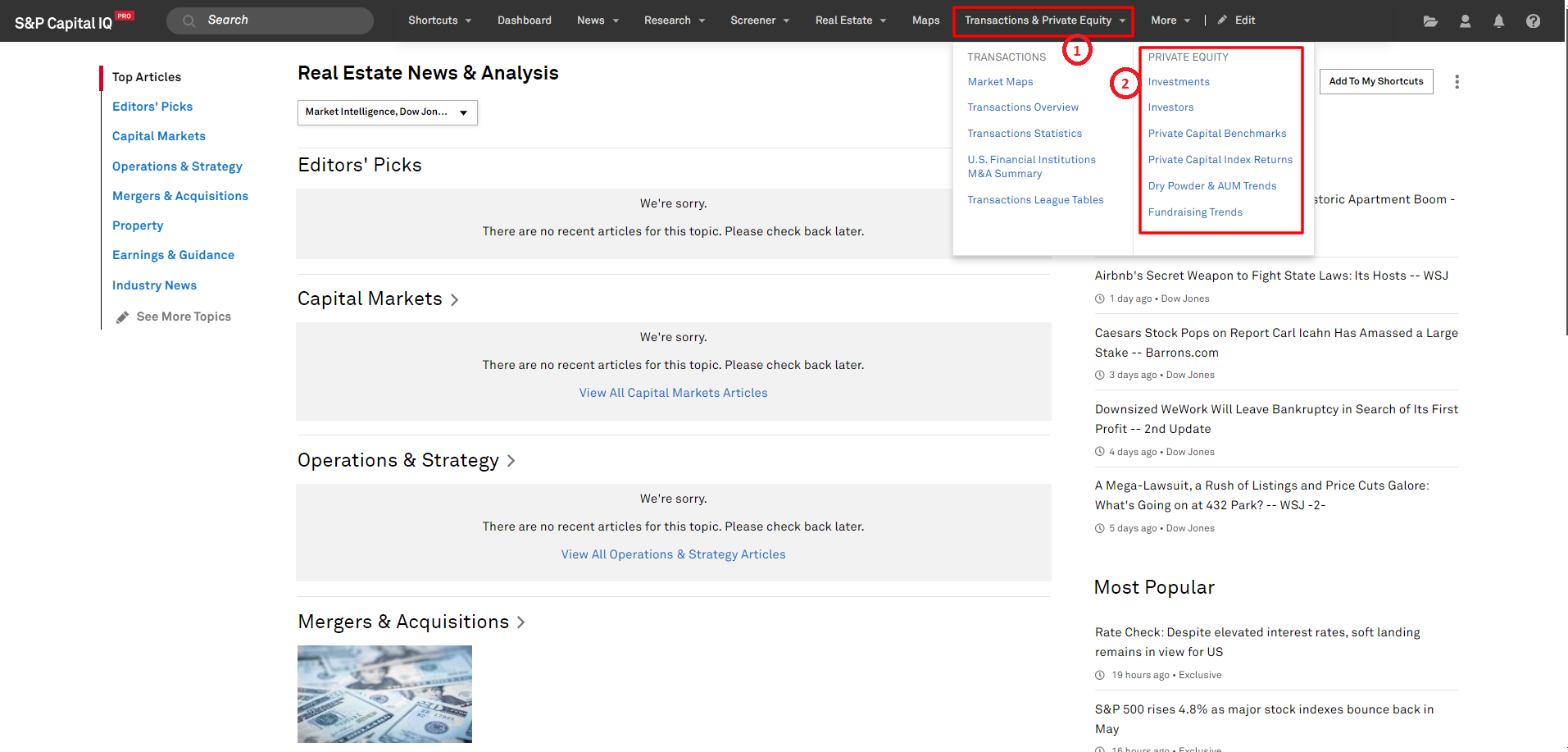This screenshot has height=752, width=1568.
Task: Go to Operations & Strategy in sidebar
Action: click(x=177, y=166)
